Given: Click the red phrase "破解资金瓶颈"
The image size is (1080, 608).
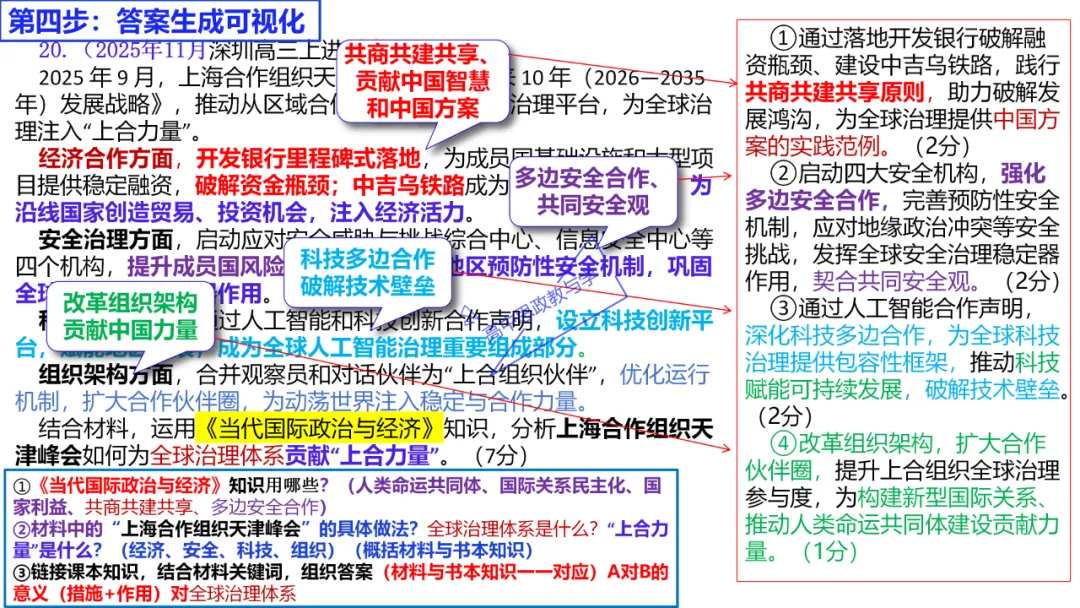Looking at the screenshot, I should (x=263, y=185).
